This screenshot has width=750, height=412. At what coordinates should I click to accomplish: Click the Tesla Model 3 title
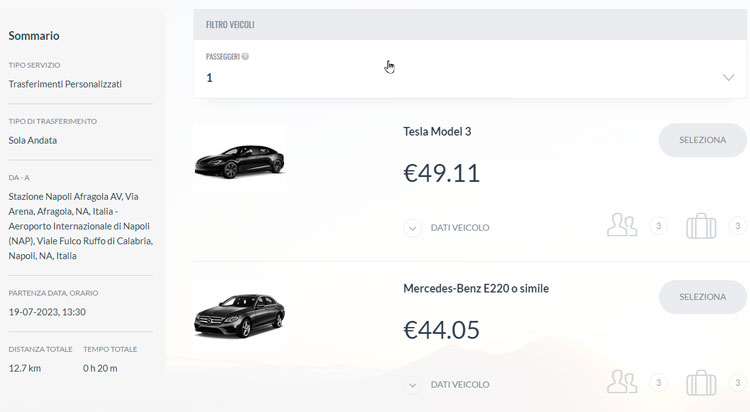click(x=437, y=132)
